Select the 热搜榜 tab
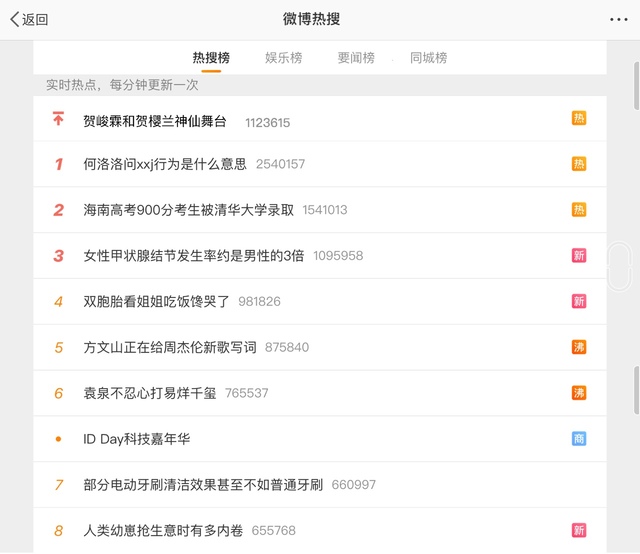 coord(211,58)
